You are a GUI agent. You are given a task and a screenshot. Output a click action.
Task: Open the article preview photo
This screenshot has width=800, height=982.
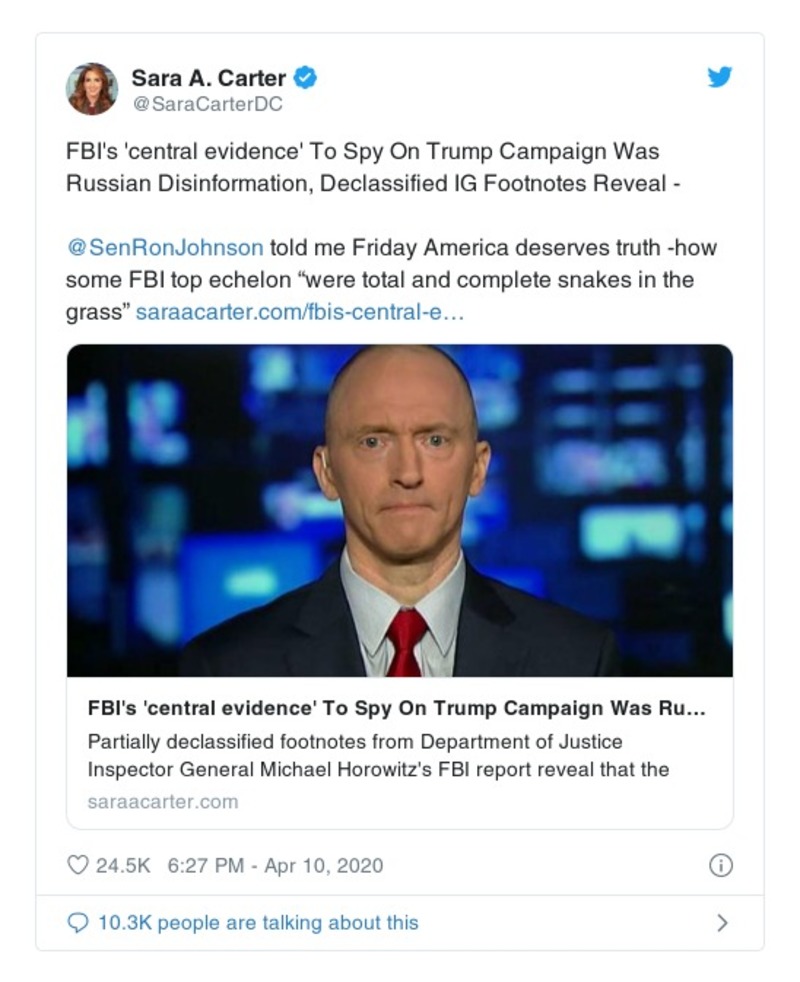(x=399, y=510)
